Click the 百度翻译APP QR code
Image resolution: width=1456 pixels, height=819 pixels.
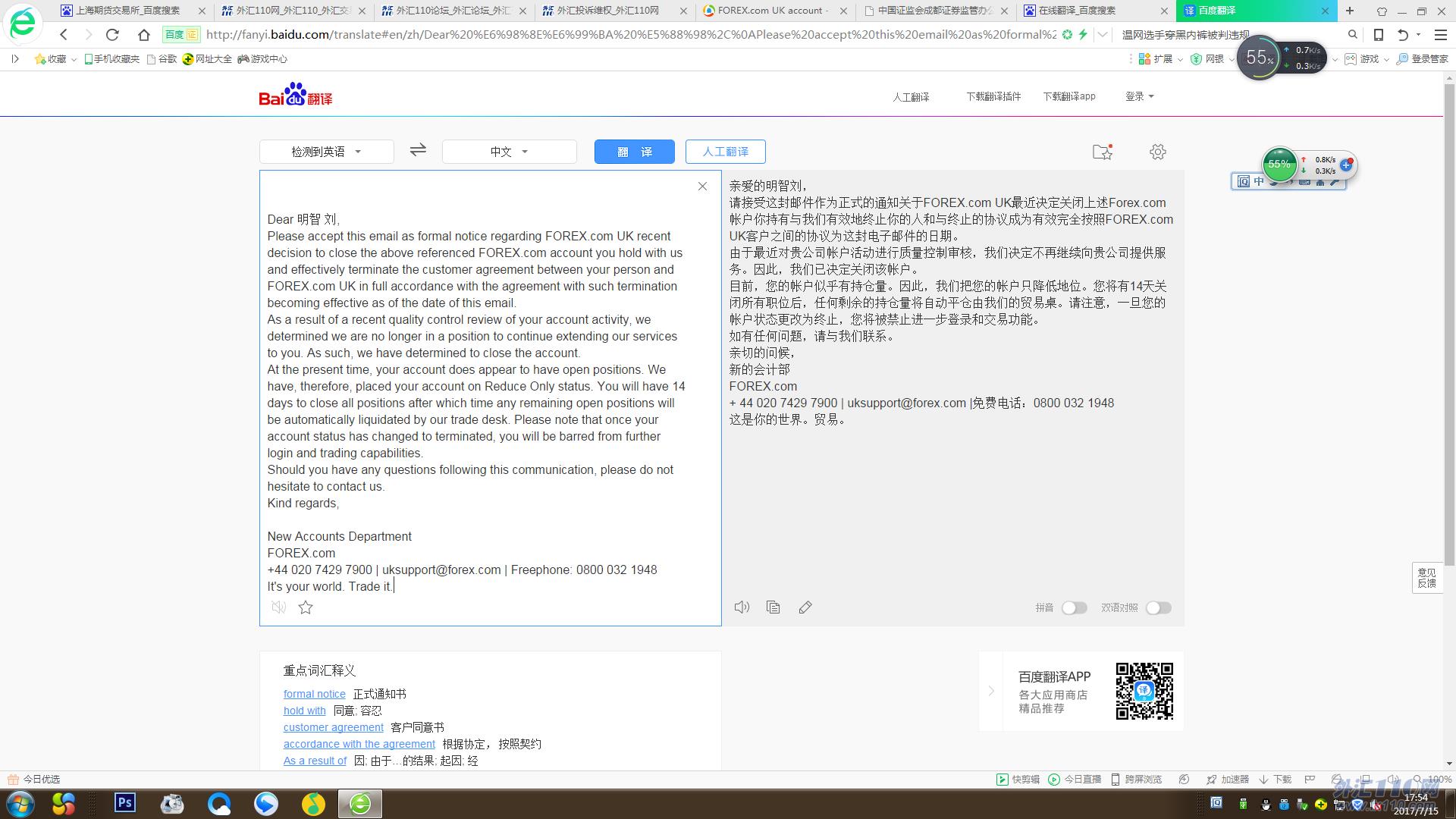click(1144, 691)
